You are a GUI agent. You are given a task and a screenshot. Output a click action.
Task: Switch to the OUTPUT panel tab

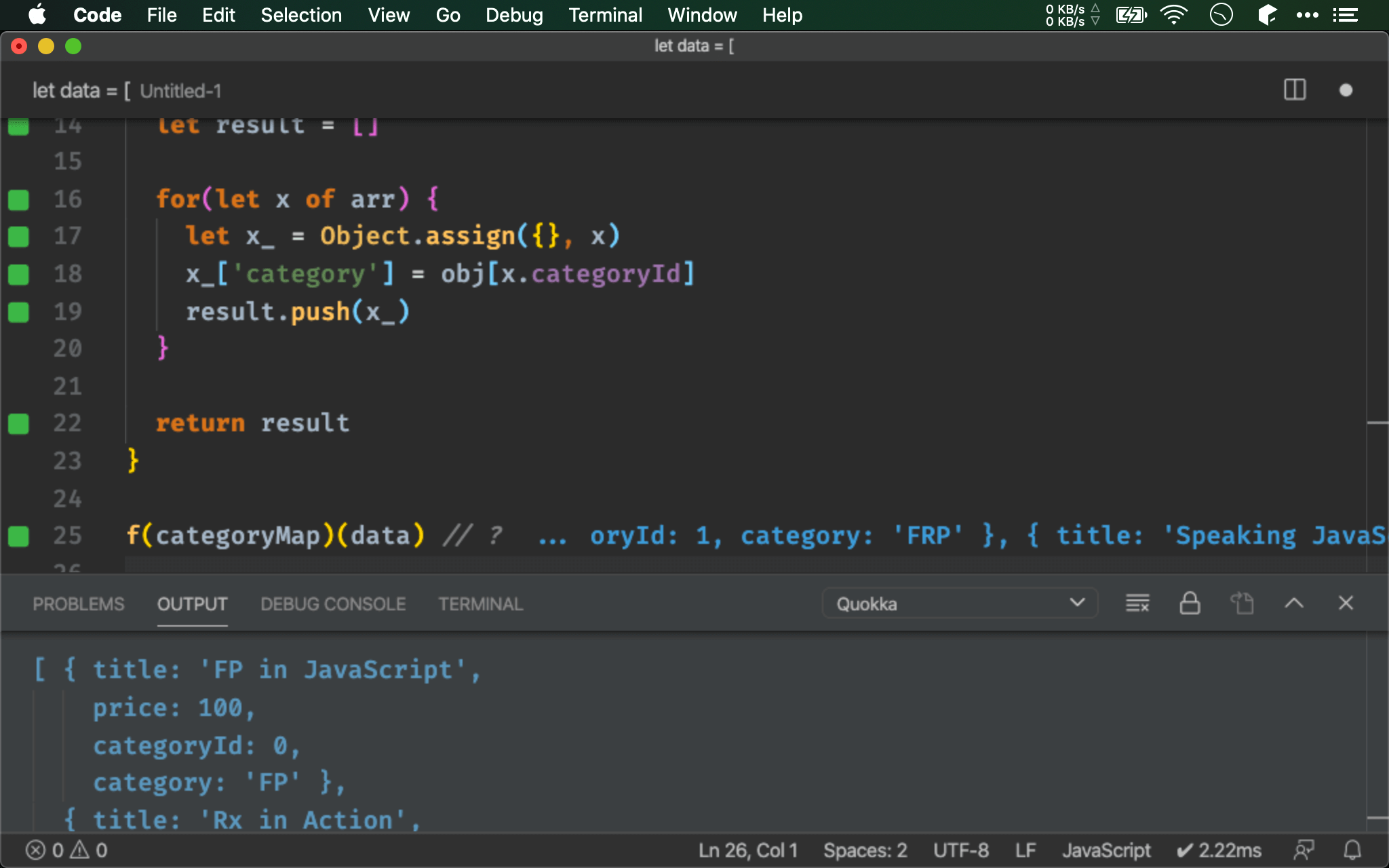pyautogui.click(x=192, y=604)
